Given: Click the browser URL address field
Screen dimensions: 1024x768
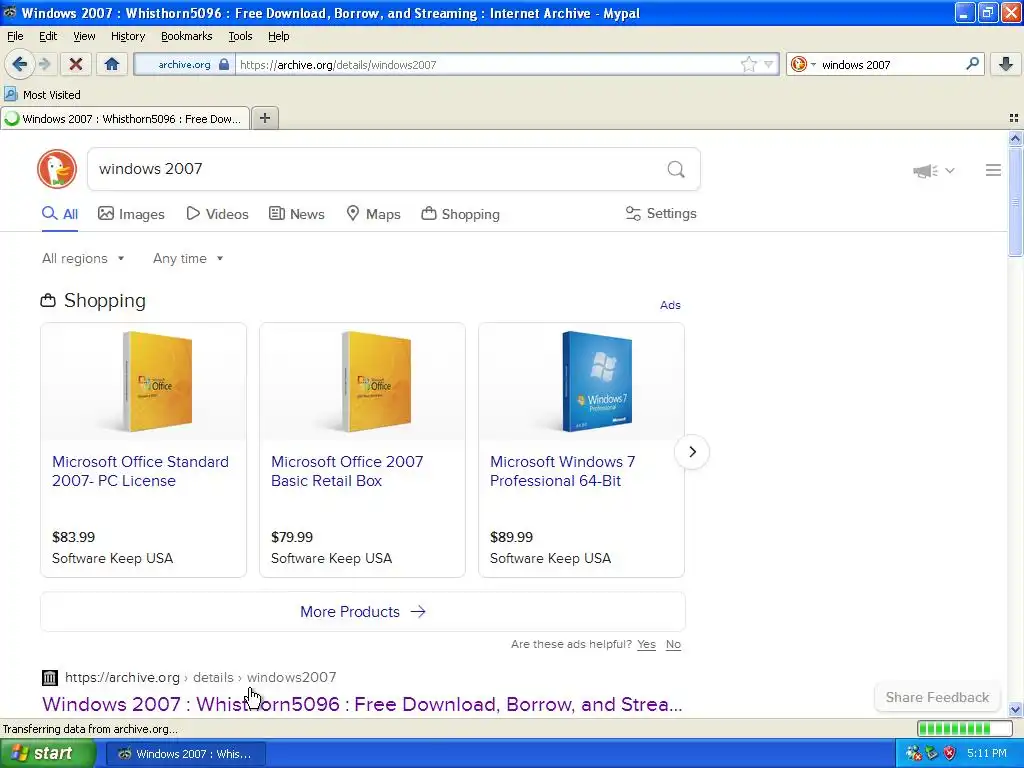Looking at the screenshot, I should point(487,64).
